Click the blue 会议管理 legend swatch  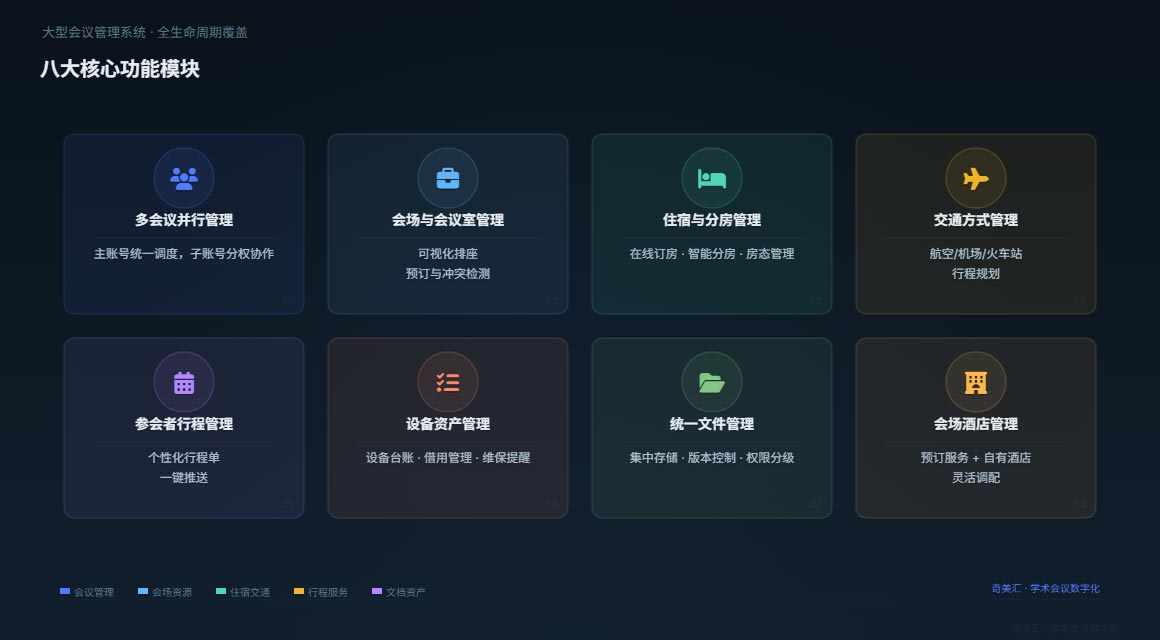65,591
